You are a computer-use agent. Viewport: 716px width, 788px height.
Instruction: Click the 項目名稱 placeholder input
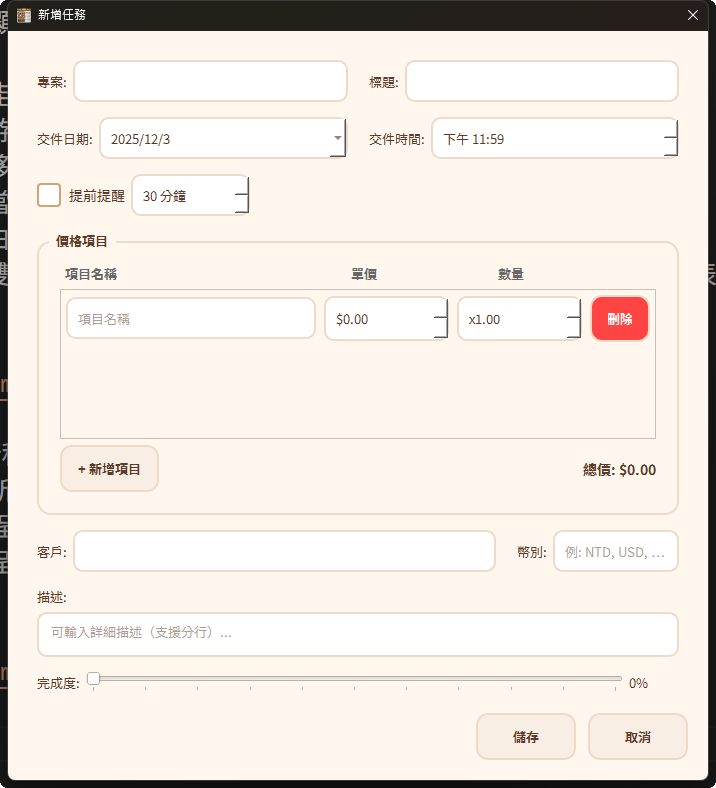click(x=191, y=319)
